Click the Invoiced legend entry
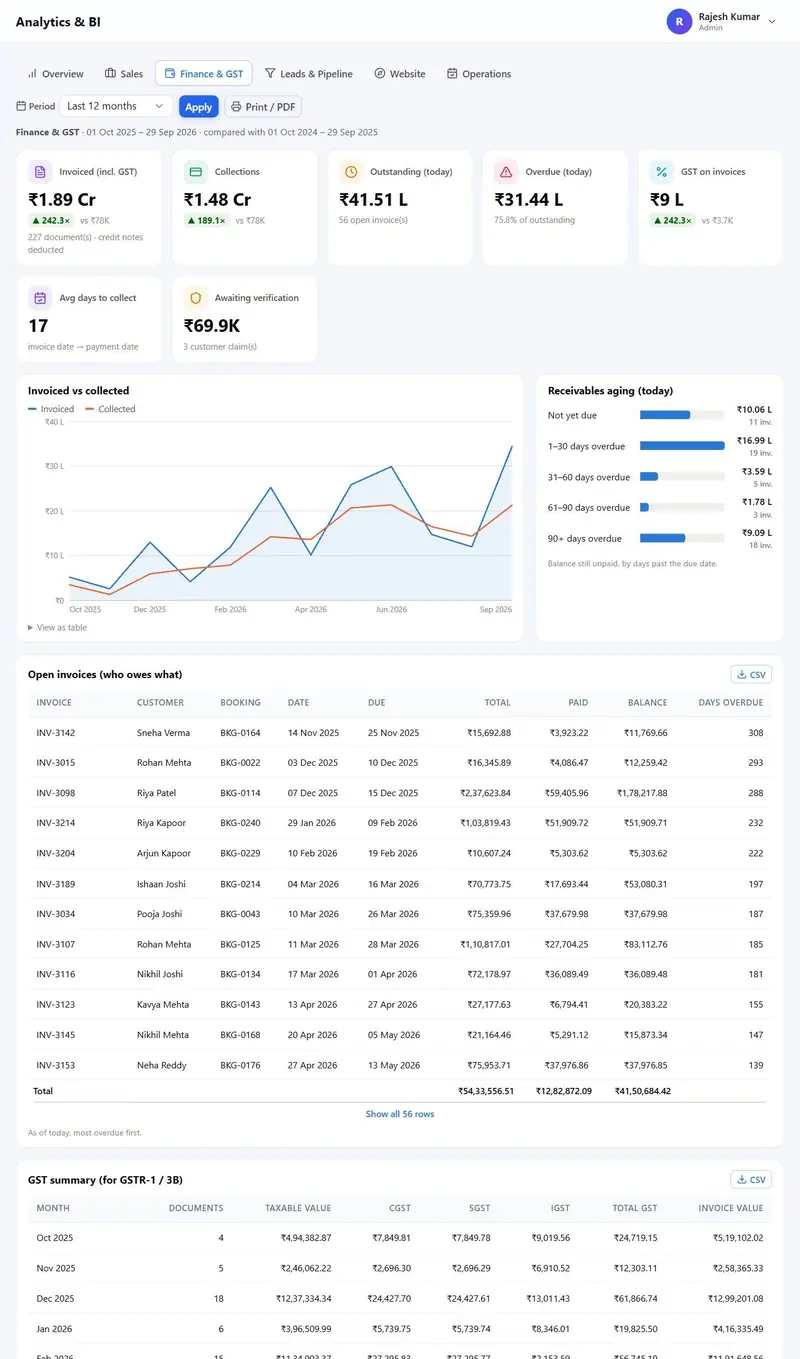800x1359 pixels. click(51, 409)
